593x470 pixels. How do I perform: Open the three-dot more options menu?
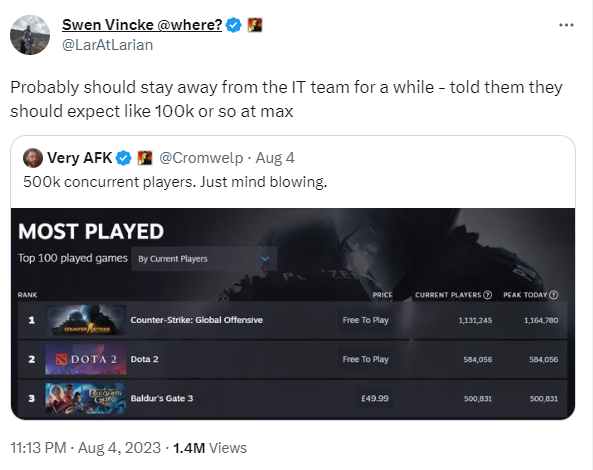coord(566,25)
